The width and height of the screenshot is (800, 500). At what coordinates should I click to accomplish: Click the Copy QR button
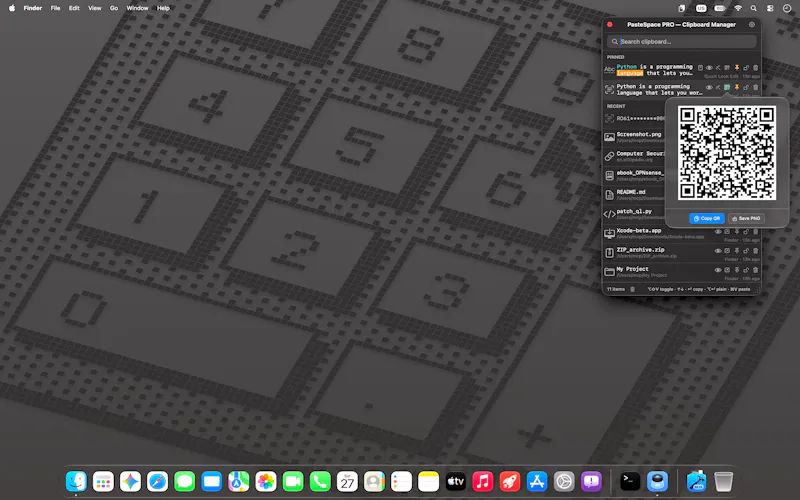click(707, 218)
